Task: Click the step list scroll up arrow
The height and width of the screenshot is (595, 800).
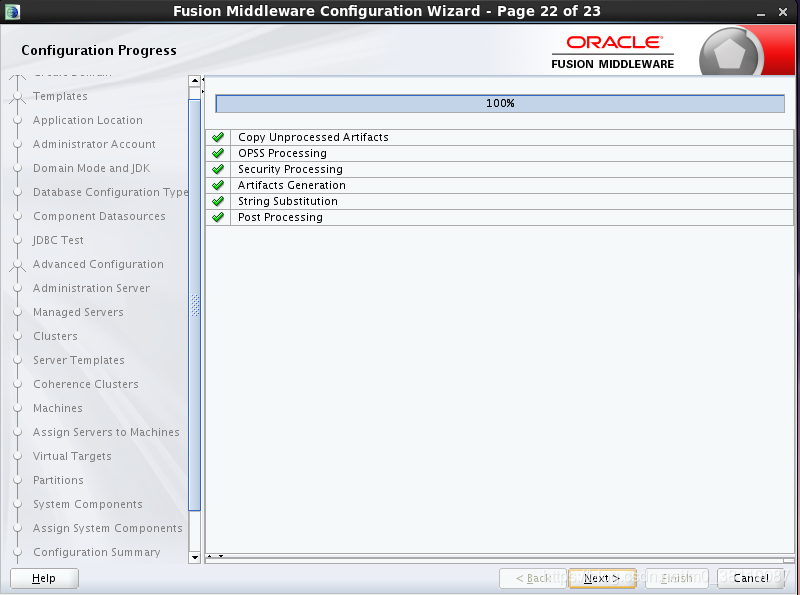Action: pyautogui.click(x=194, y=81)
